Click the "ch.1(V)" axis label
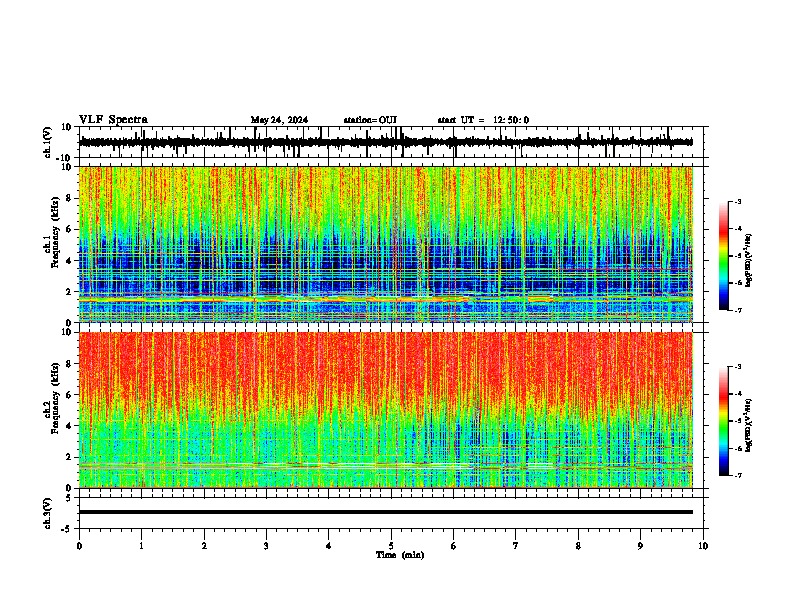Screen dimensions: 792x612 (48, 142)
